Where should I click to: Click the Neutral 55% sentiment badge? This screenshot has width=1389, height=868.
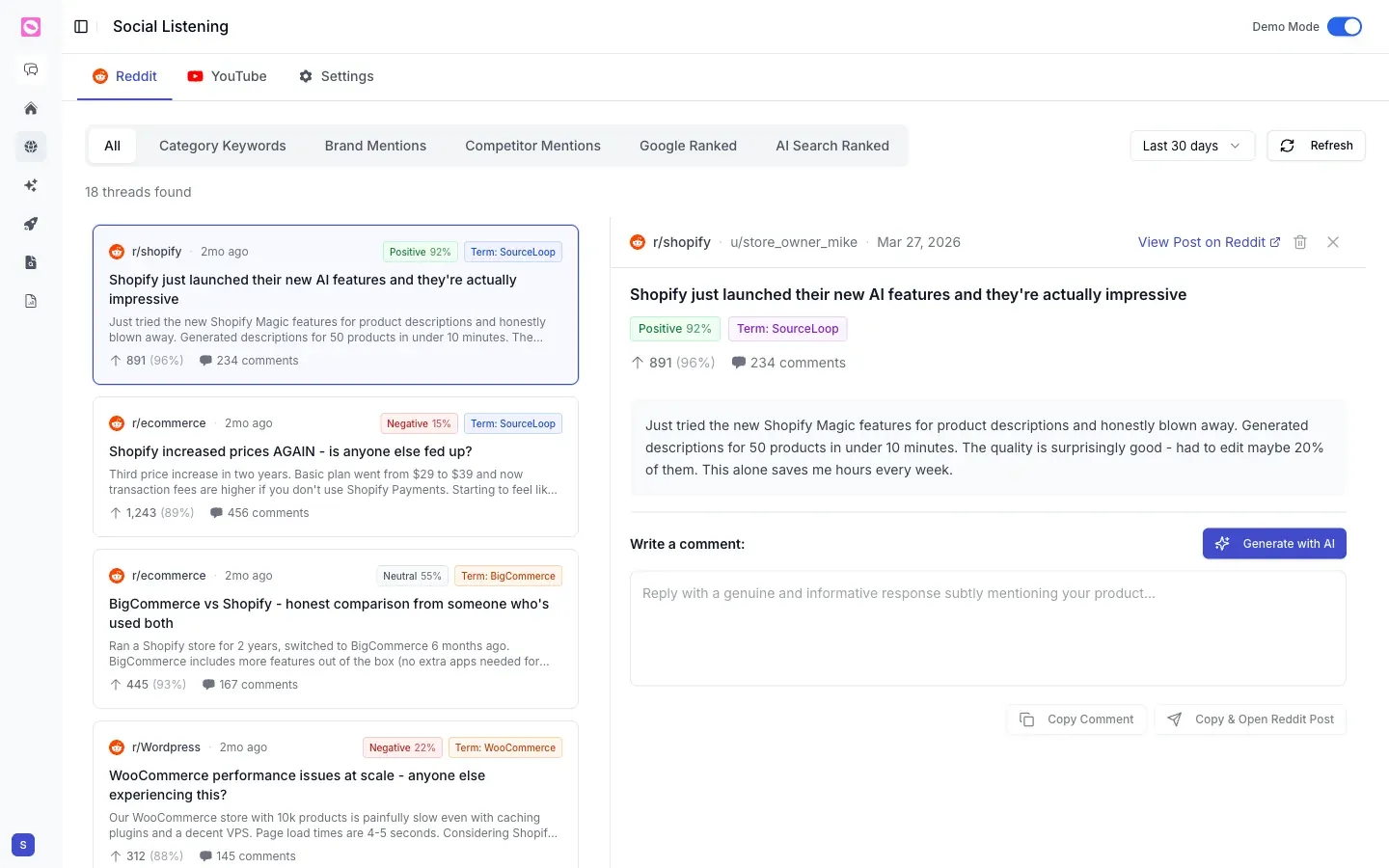tap(412, 576)
